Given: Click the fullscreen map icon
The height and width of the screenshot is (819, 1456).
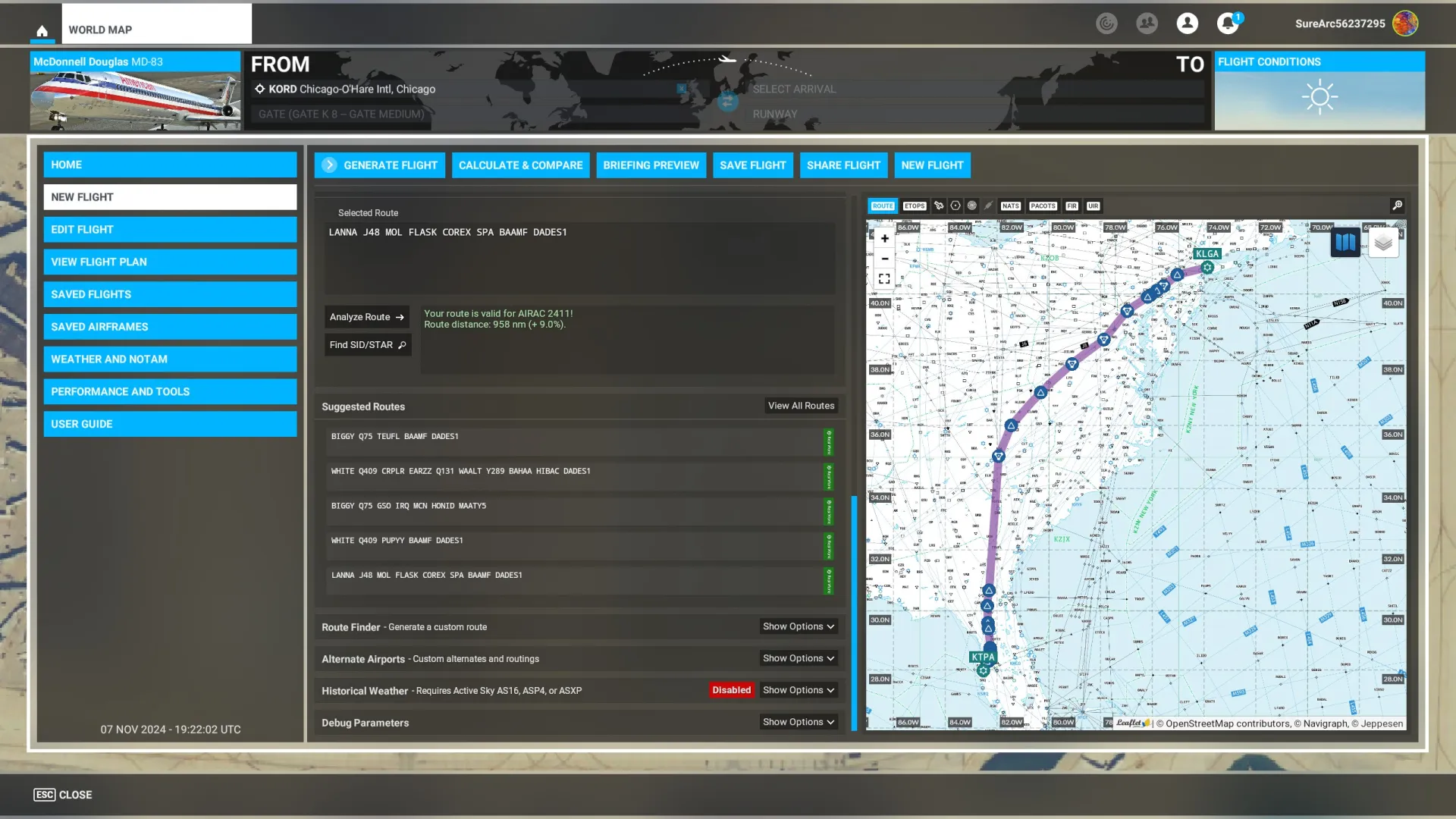Looking at the screenshot, I should [x=884, y=278].
